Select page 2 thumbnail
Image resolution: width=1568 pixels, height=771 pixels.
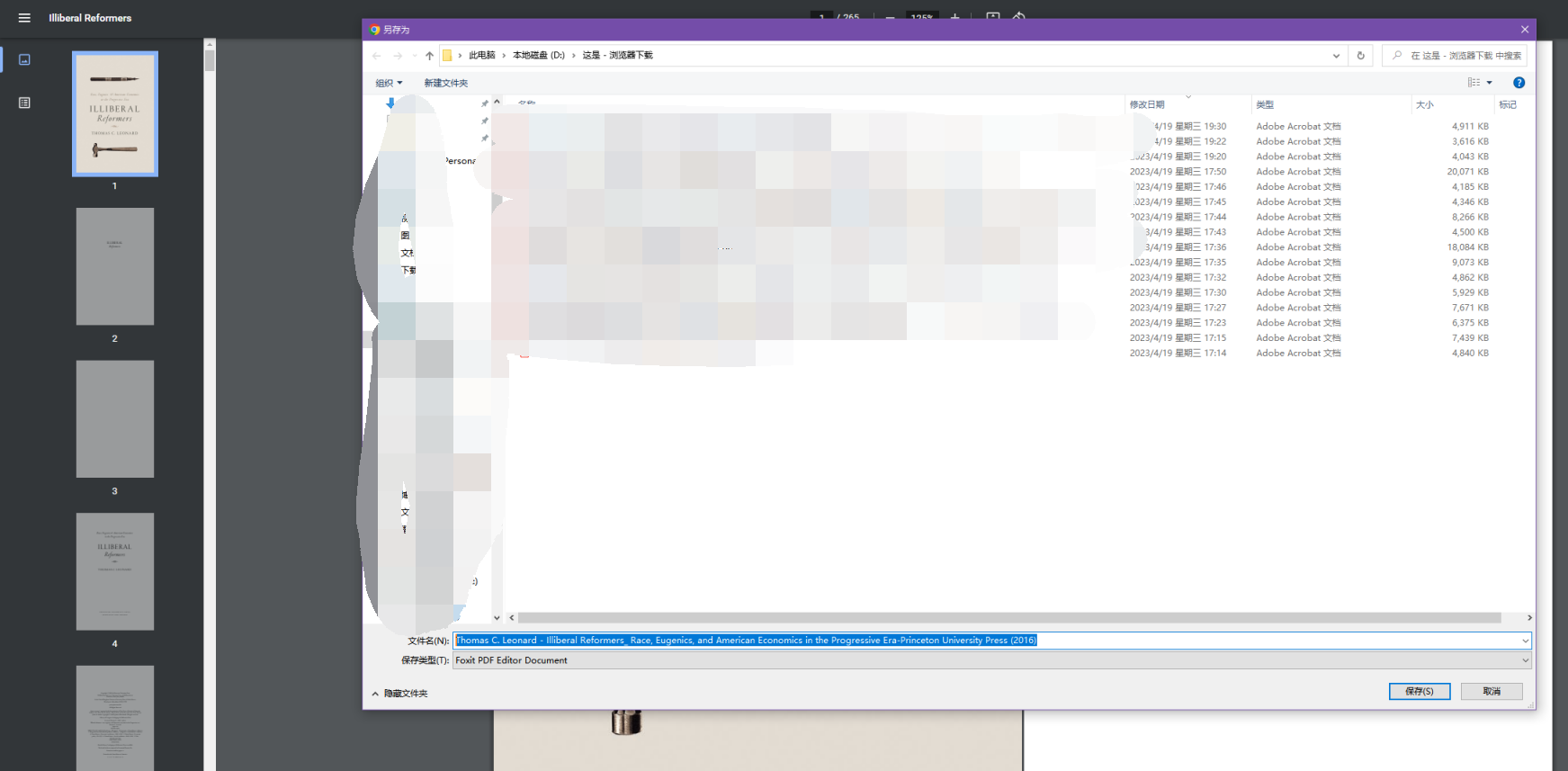tap(115, 266)
